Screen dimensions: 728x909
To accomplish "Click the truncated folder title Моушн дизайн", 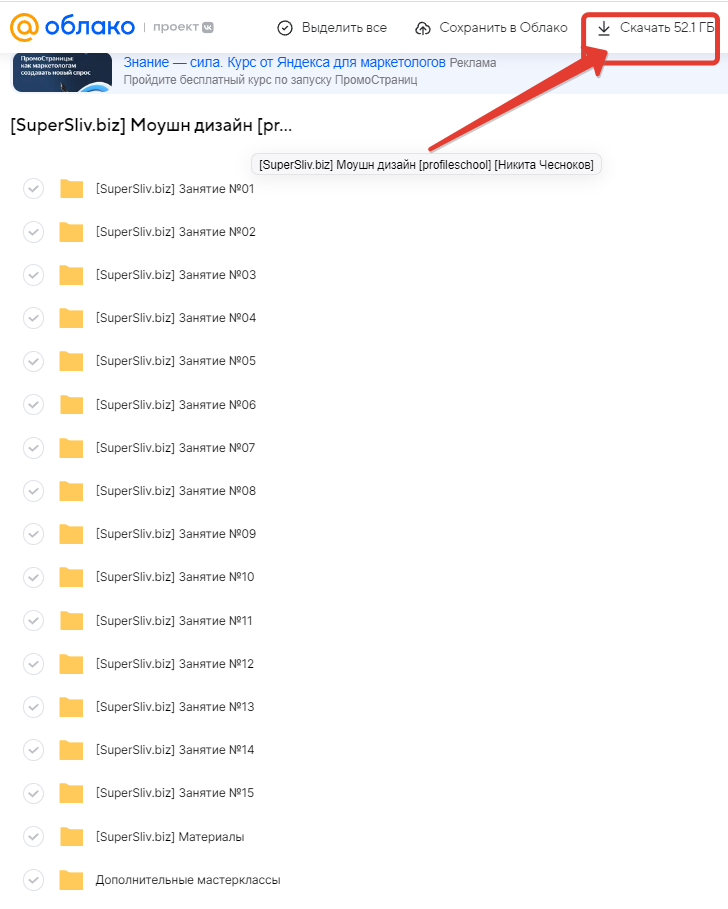I will 151,125.
